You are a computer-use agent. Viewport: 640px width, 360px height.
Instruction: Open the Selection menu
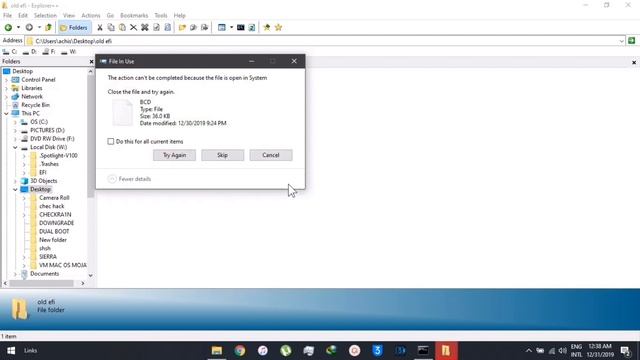point(45,16)
